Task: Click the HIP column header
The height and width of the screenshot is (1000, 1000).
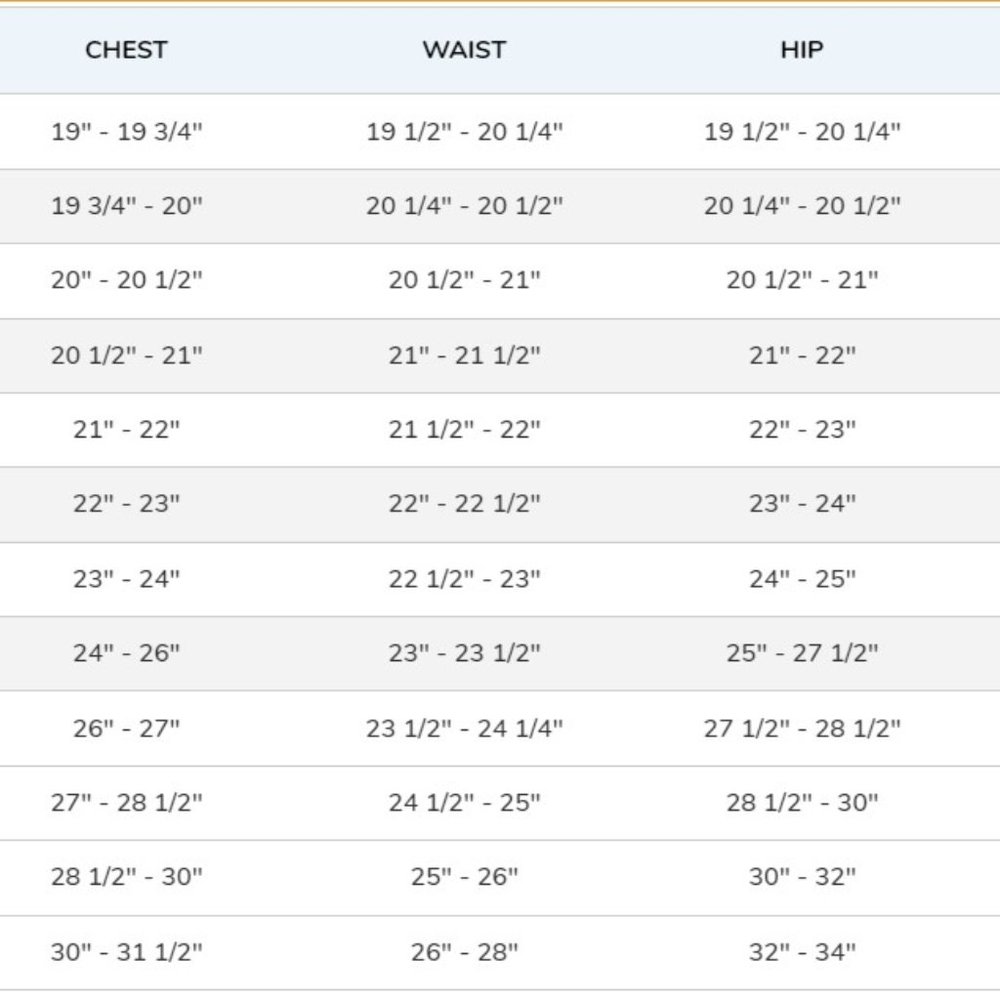Action: tap(802, 50)
